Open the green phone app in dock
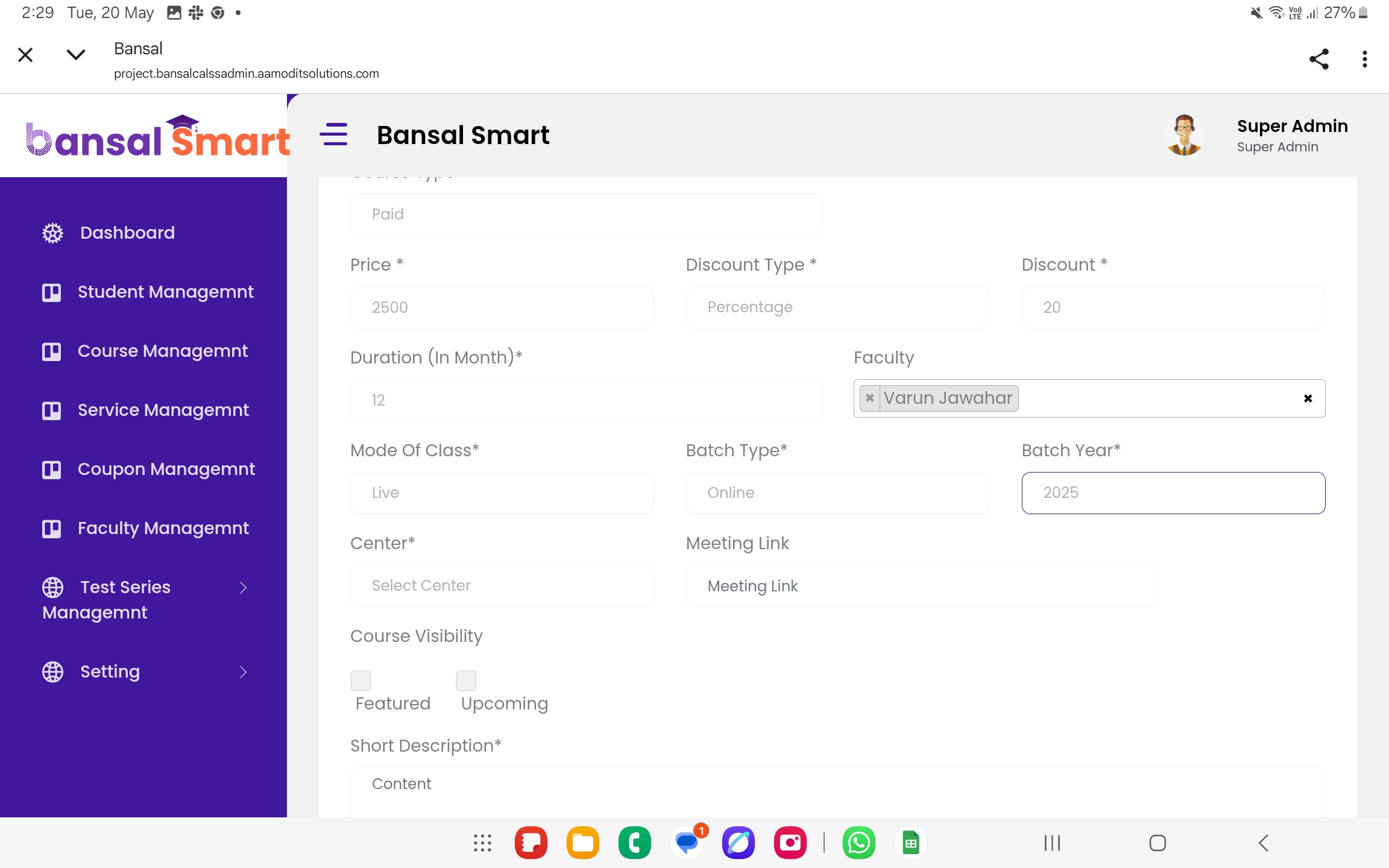This screenshot has width=1389, height=868. (x=634, y=843)
